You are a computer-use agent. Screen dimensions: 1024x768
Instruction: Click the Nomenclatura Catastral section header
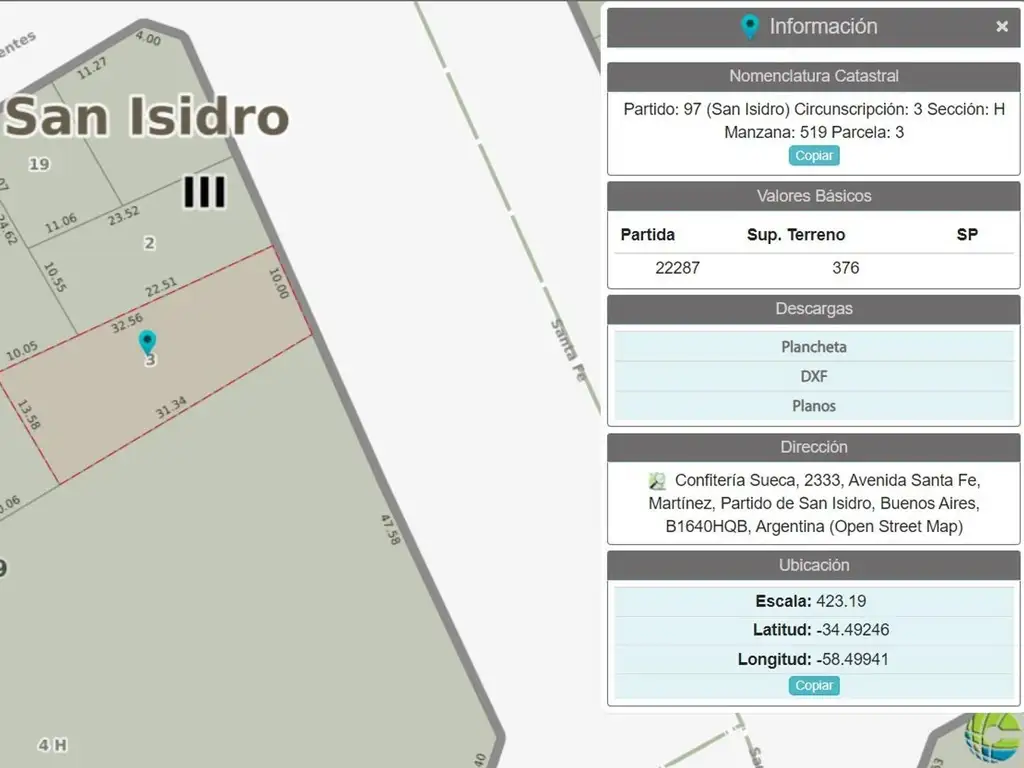814,76
